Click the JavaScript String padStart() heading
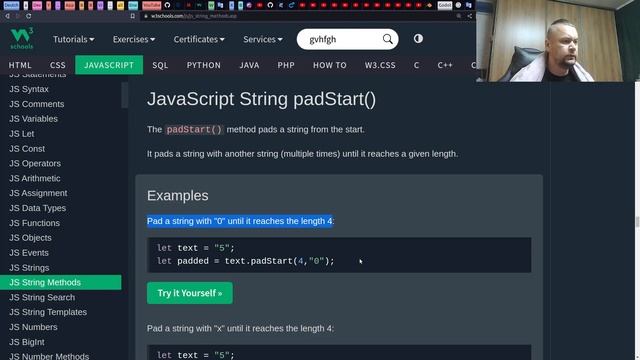640x360 pixels. 261,99
